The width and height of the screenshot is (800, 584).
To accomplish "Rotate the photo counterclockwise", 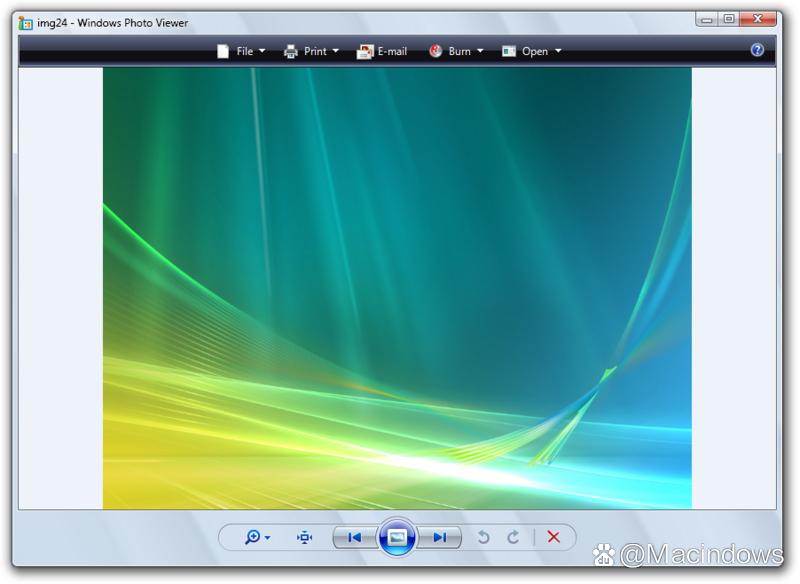I will (x=483, y=537).
